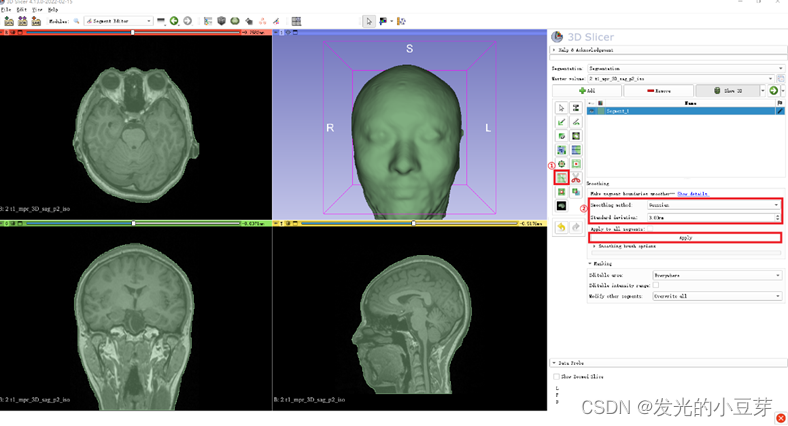Open the Segment Editor toolbar shortcut icon
The image size is (788, 426).
tap(276, 21)
